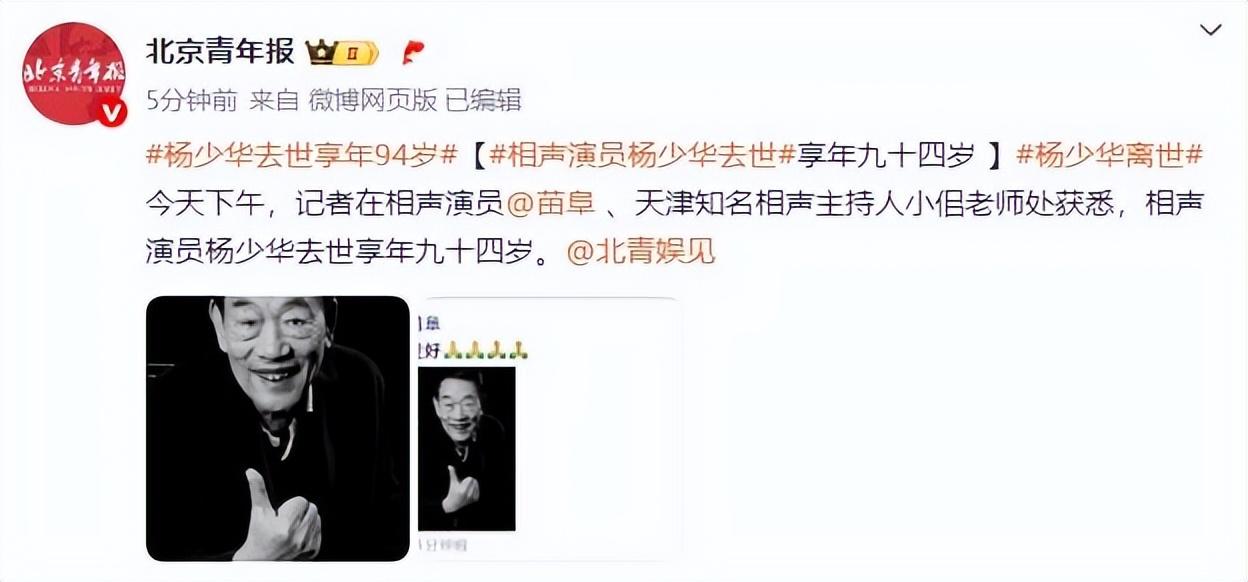The image size is (1248, 582).
Task: View edit history via 已编辑
Action: 483,100
